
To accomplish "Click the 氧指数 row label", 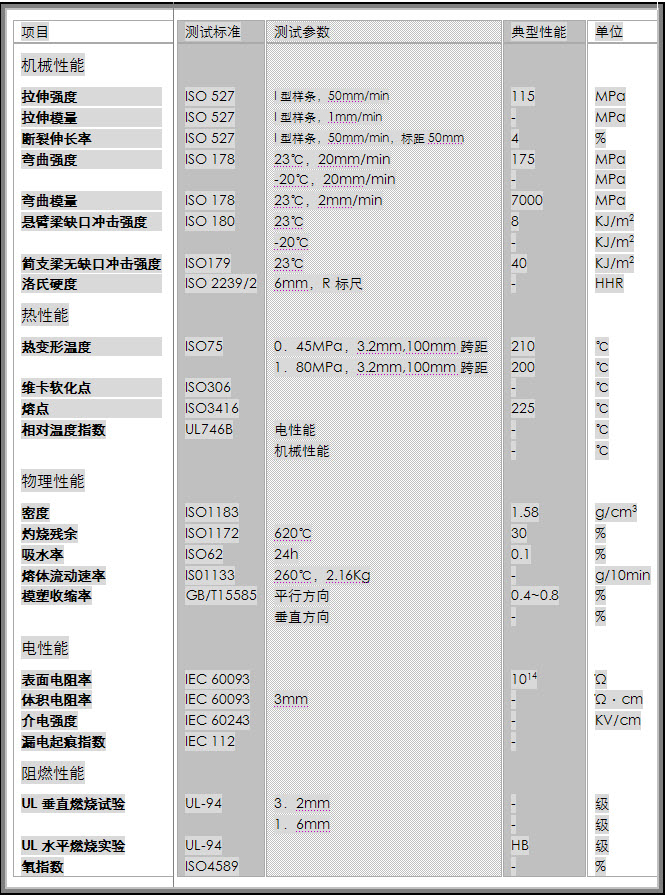I will (x=42, y=866).
